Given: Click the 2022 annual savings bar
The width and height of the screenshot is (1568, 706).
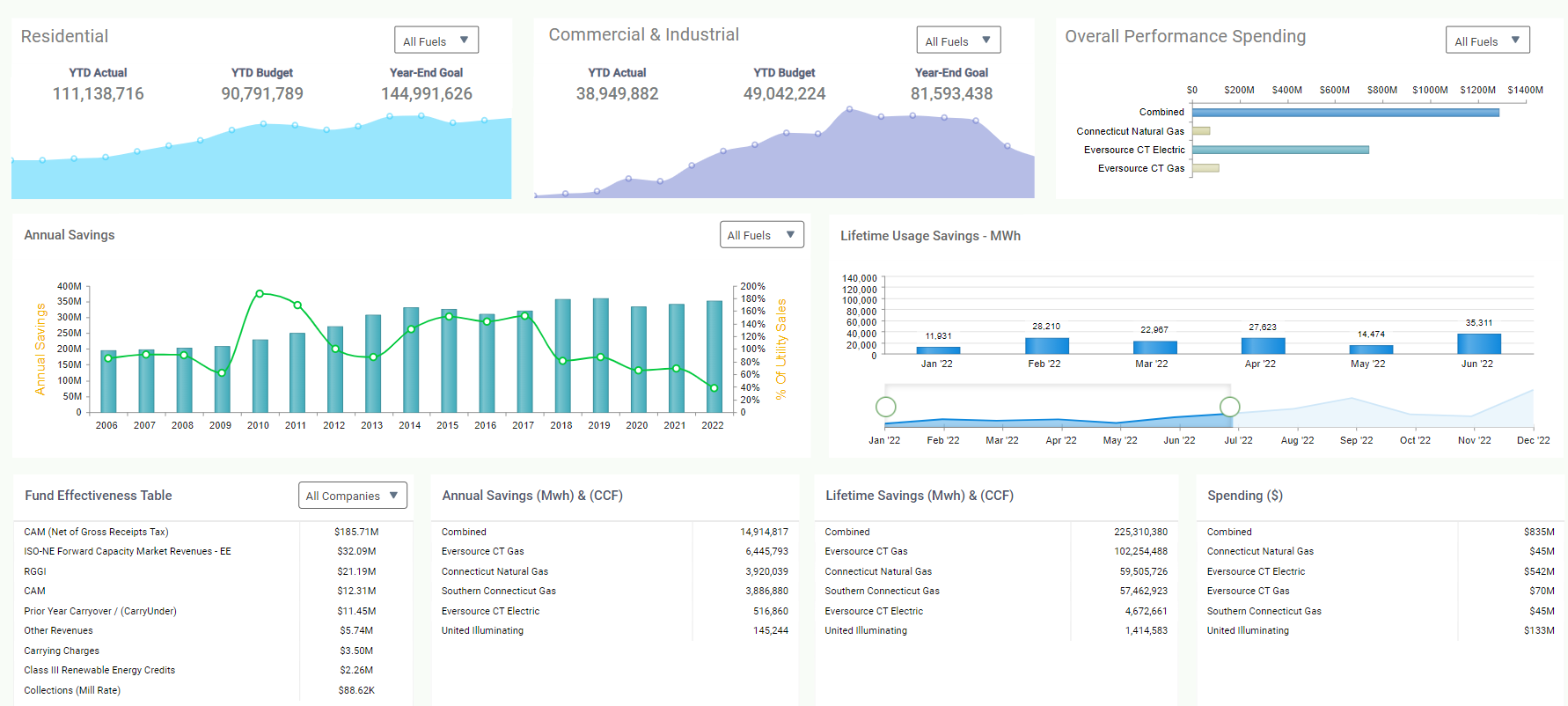Looking at the screenshot, I should [714, 357].
